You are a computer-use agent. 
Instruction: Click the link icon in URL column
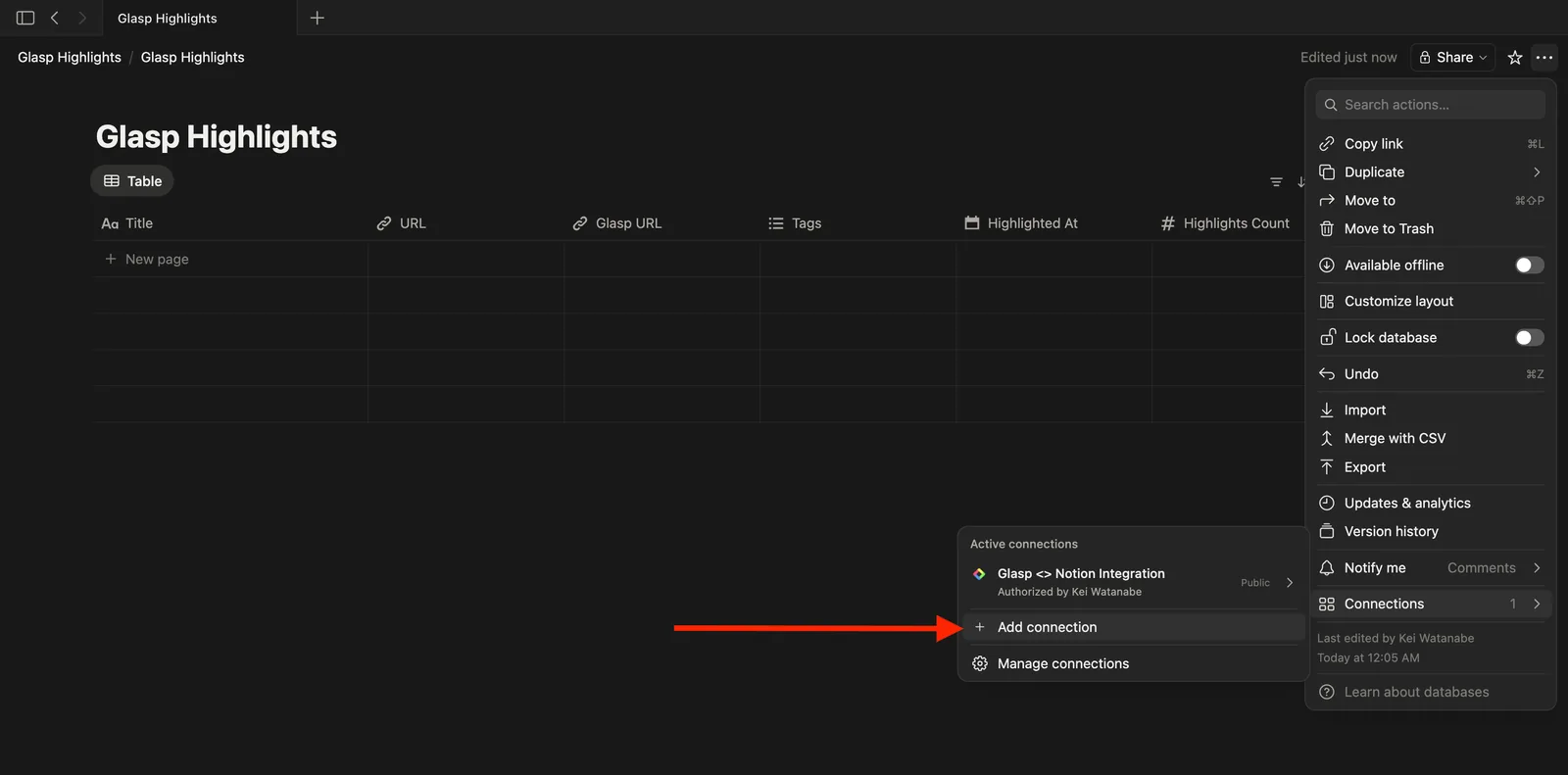point(384,223)
